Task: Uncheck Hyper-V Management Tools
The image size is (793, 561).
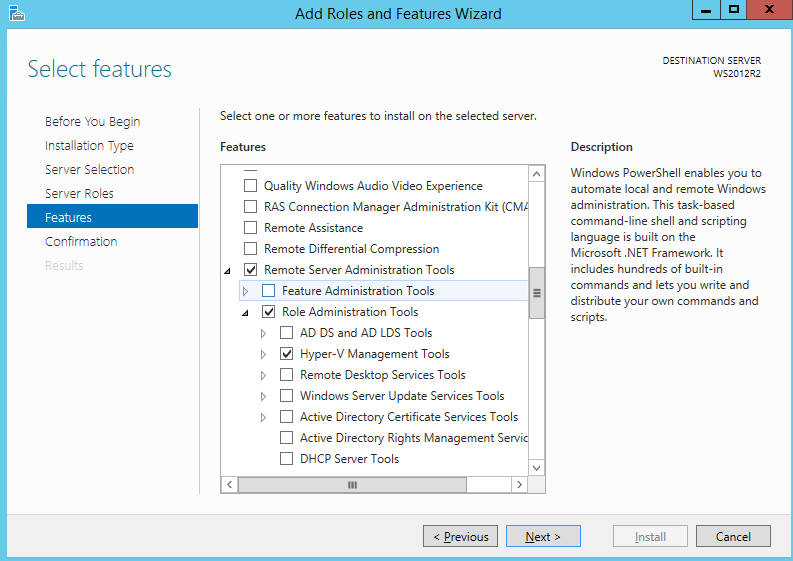Action: (x=286, y=354)
